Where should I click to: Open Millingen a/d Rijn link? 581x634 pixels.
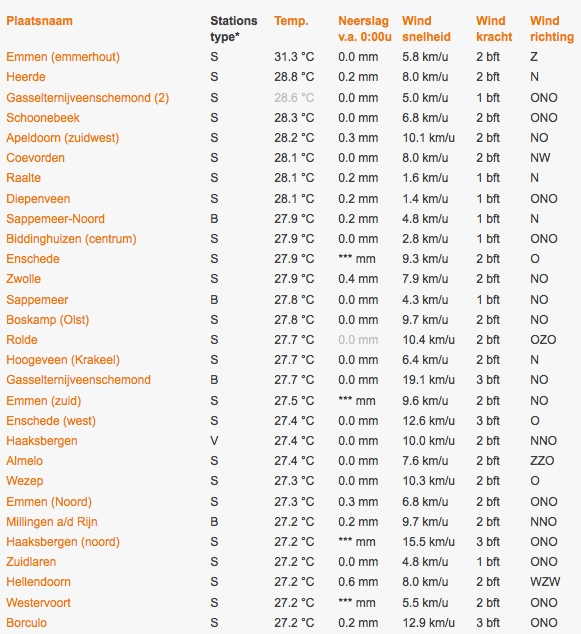coord(52,522)
